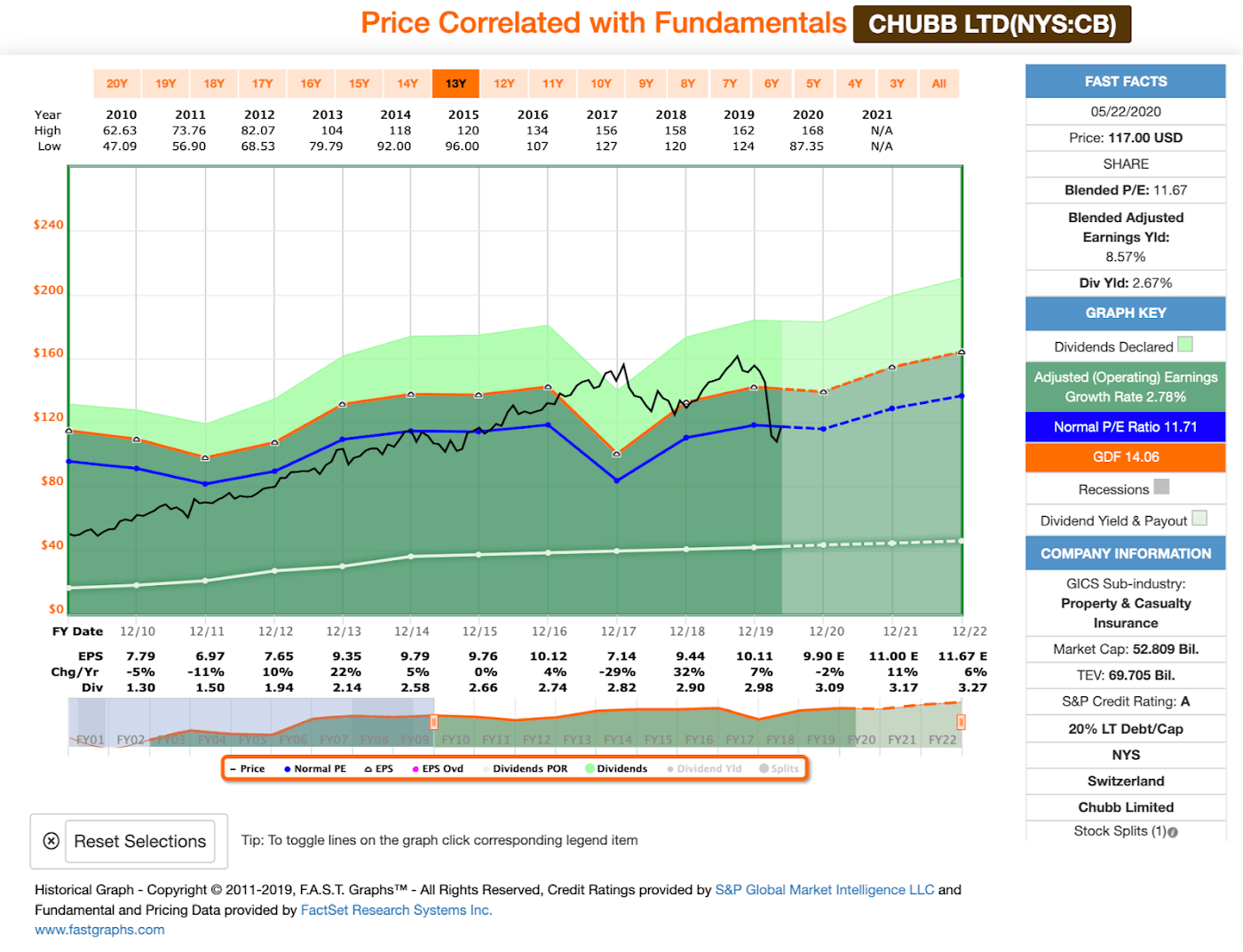Switch to the 14Y range tab
This screenshot has width=1243, height=952.
(x=408, y=83)
